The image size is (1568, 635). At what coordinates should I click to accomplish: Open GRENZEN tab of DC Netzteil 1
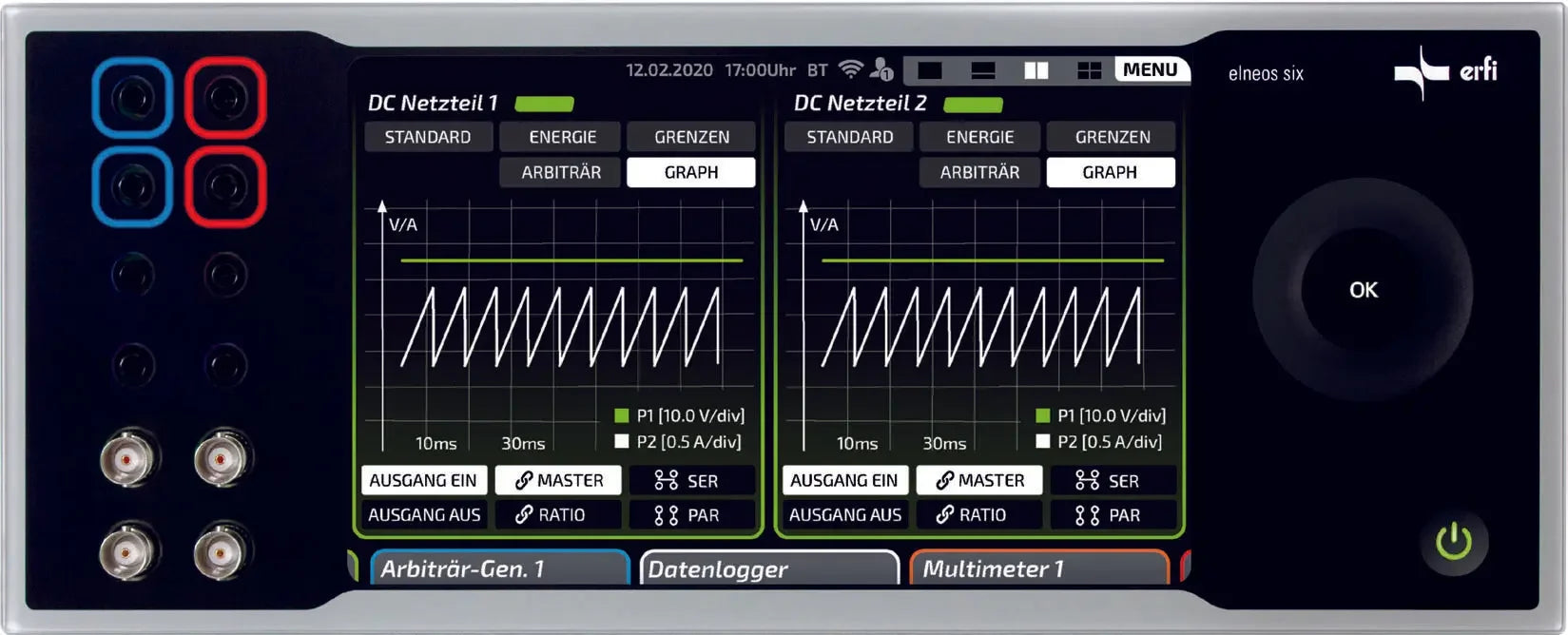click(x=691, y=137)
